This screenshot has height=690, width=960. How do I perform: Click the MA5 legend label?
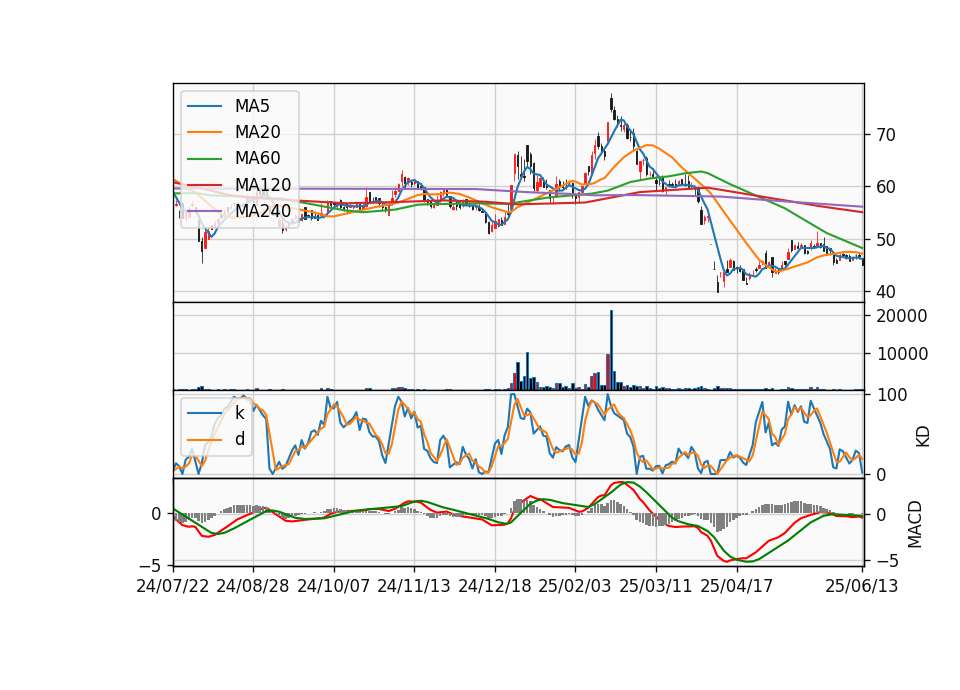[x=252, y=106]
